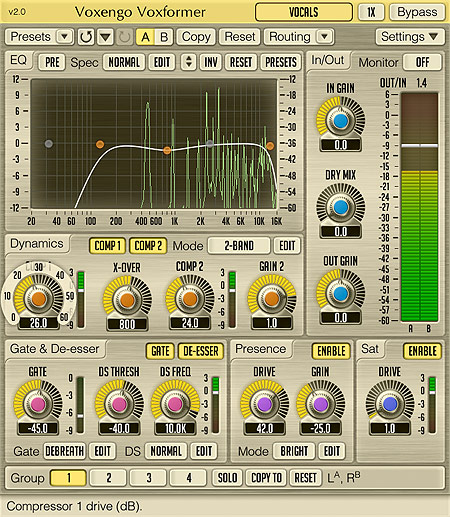Image resolution: width=450 pixels, height=517 pixels.
Task: Toggle the GATE enable button
Action: tap(160, 351)
